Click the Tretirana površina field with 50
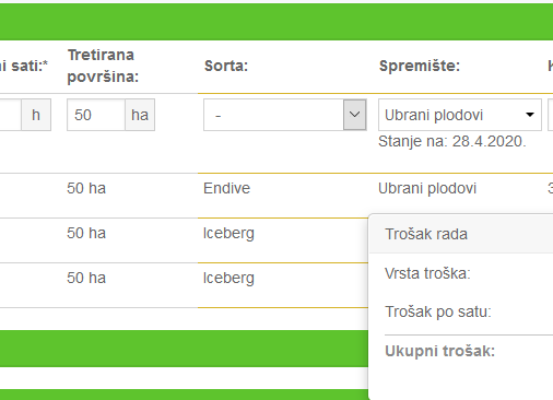The height and width of the screenshot is (400, 553). click(x=96, y=115)
